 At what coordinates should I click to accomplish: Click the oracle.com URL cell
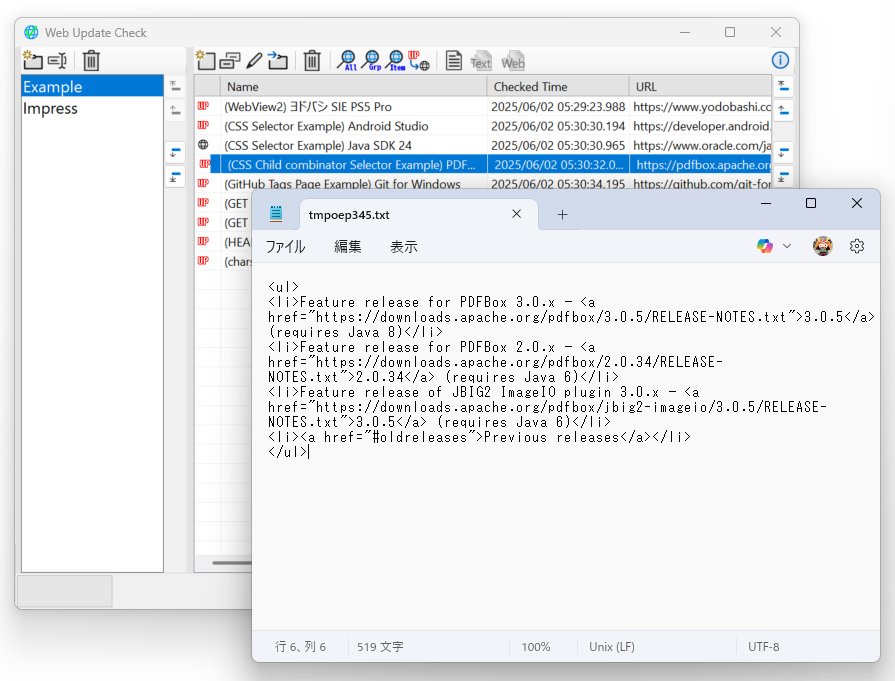click(702, 146)
